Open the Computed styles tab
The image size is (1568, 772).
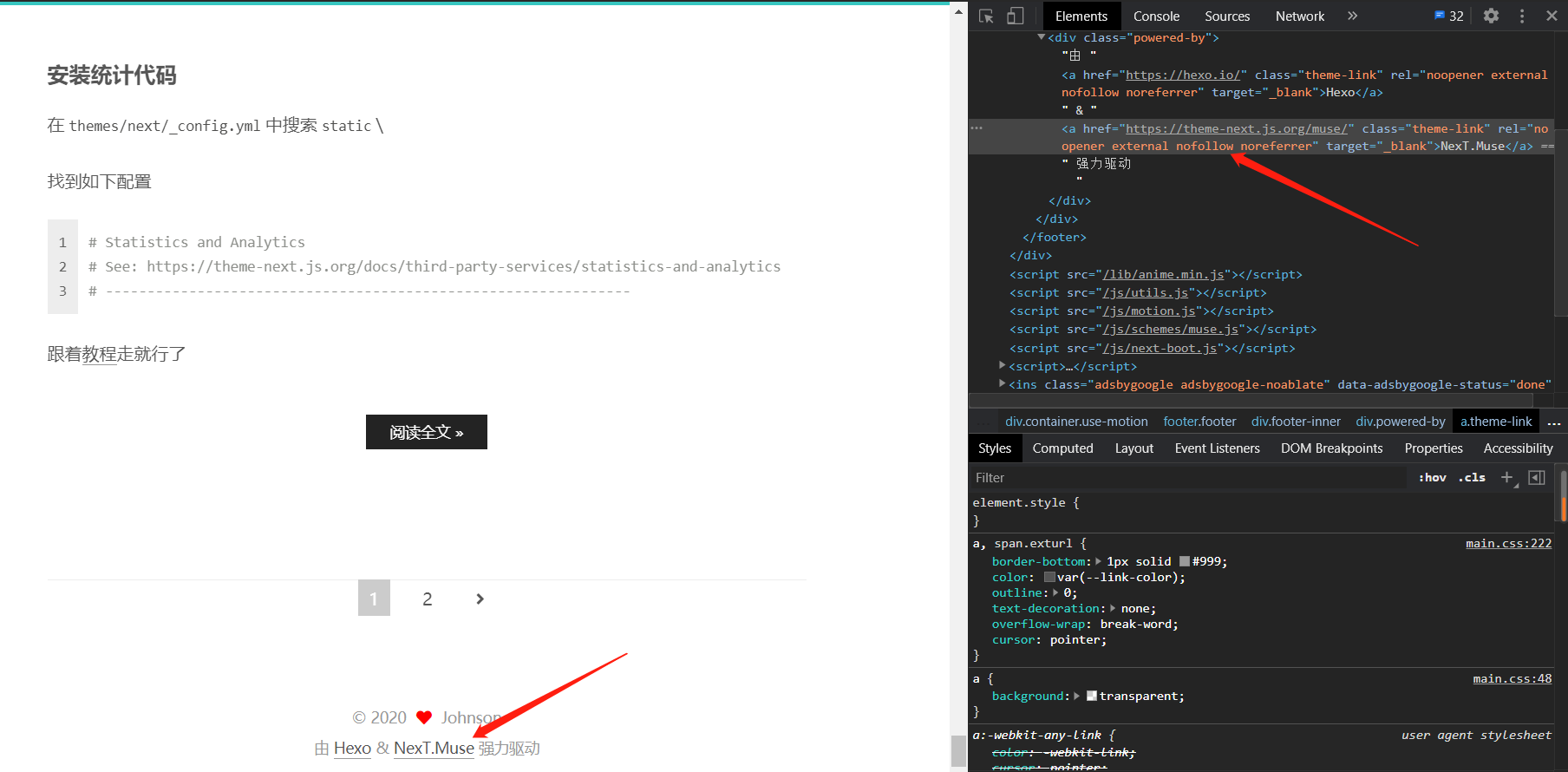[1062, 448]
